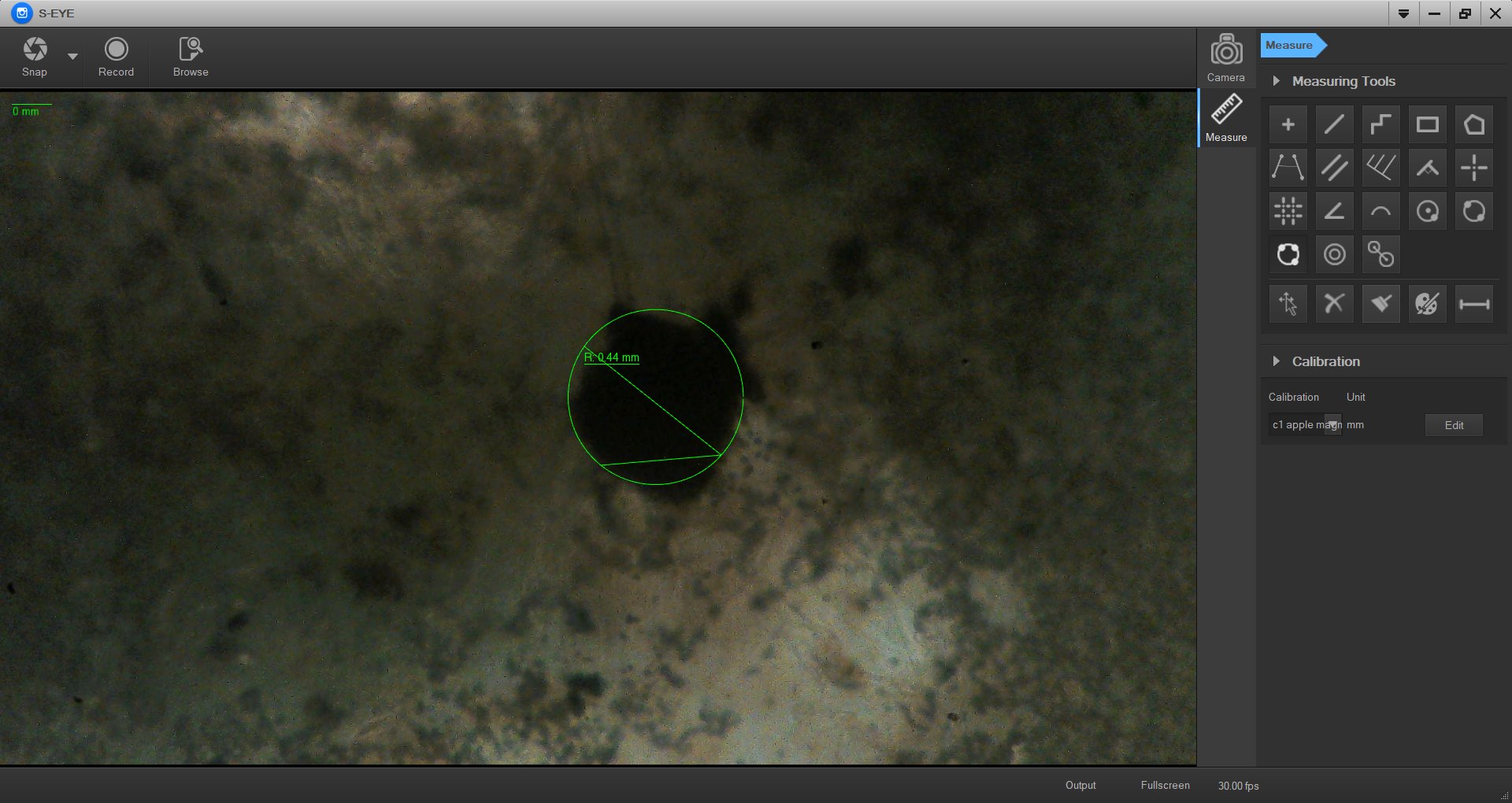Switch to the Measure panel in sidebar
The height and width of the screenshot is (803, 1512).
pos(1226,118)
